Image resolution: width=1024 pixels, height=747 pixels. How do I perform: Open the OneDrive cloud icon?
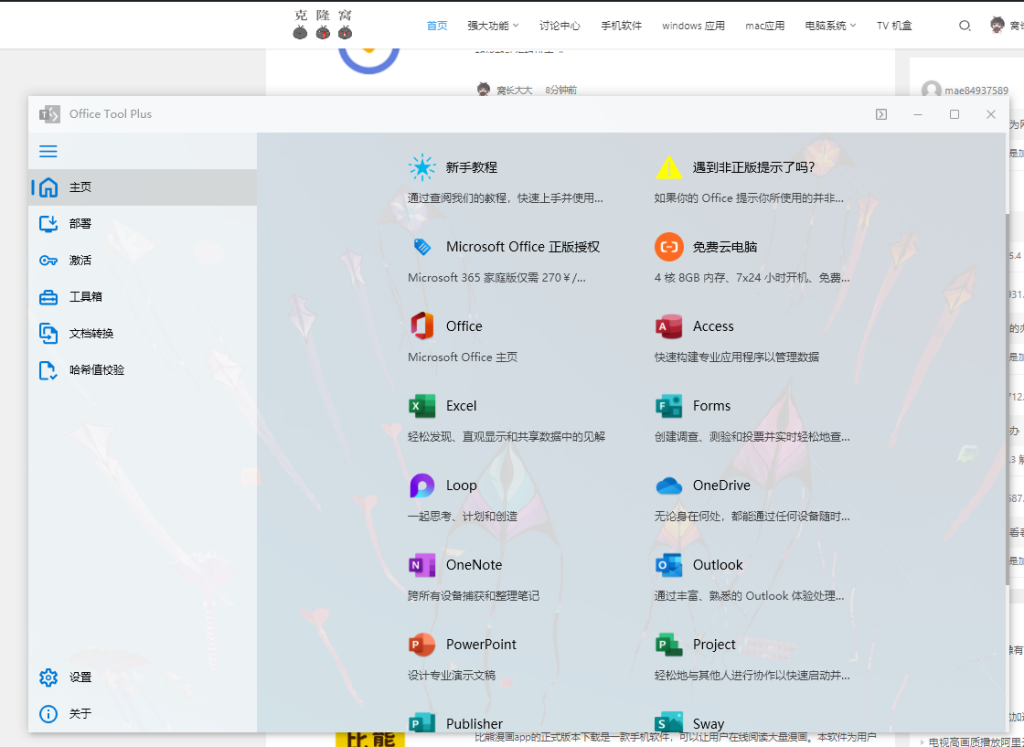click(669, 486)
